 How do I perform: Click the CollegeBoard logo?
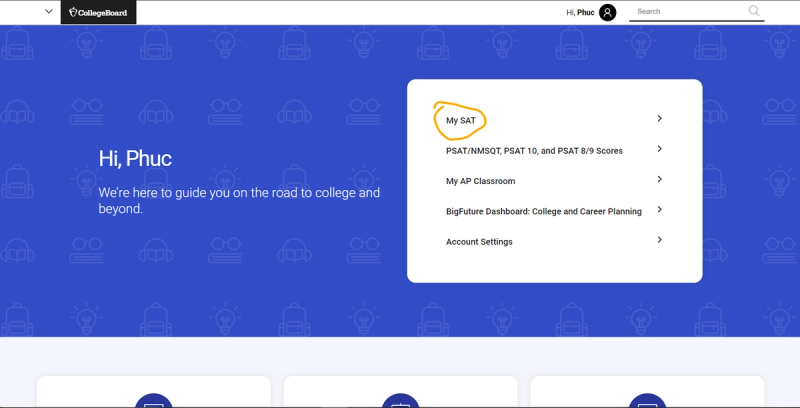98,12
